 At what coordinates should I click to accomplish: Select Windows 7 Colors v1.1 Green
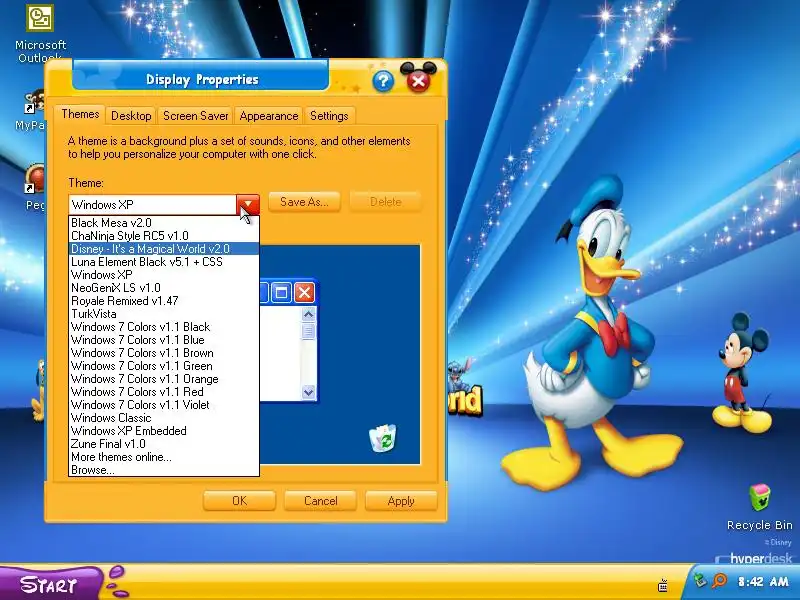(164, 366)
